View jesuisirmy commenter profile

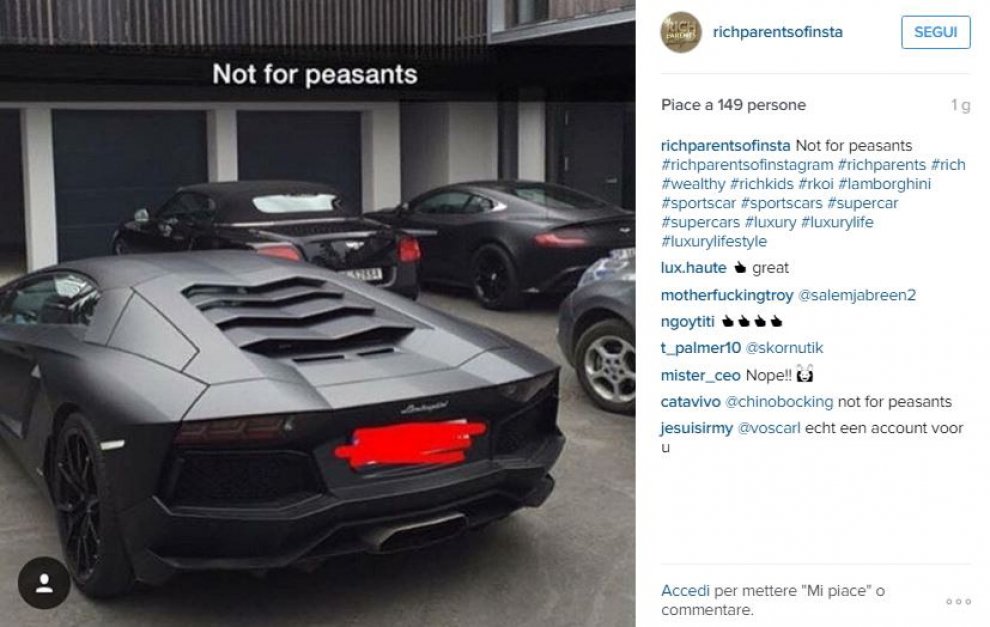tap(696, 428)
